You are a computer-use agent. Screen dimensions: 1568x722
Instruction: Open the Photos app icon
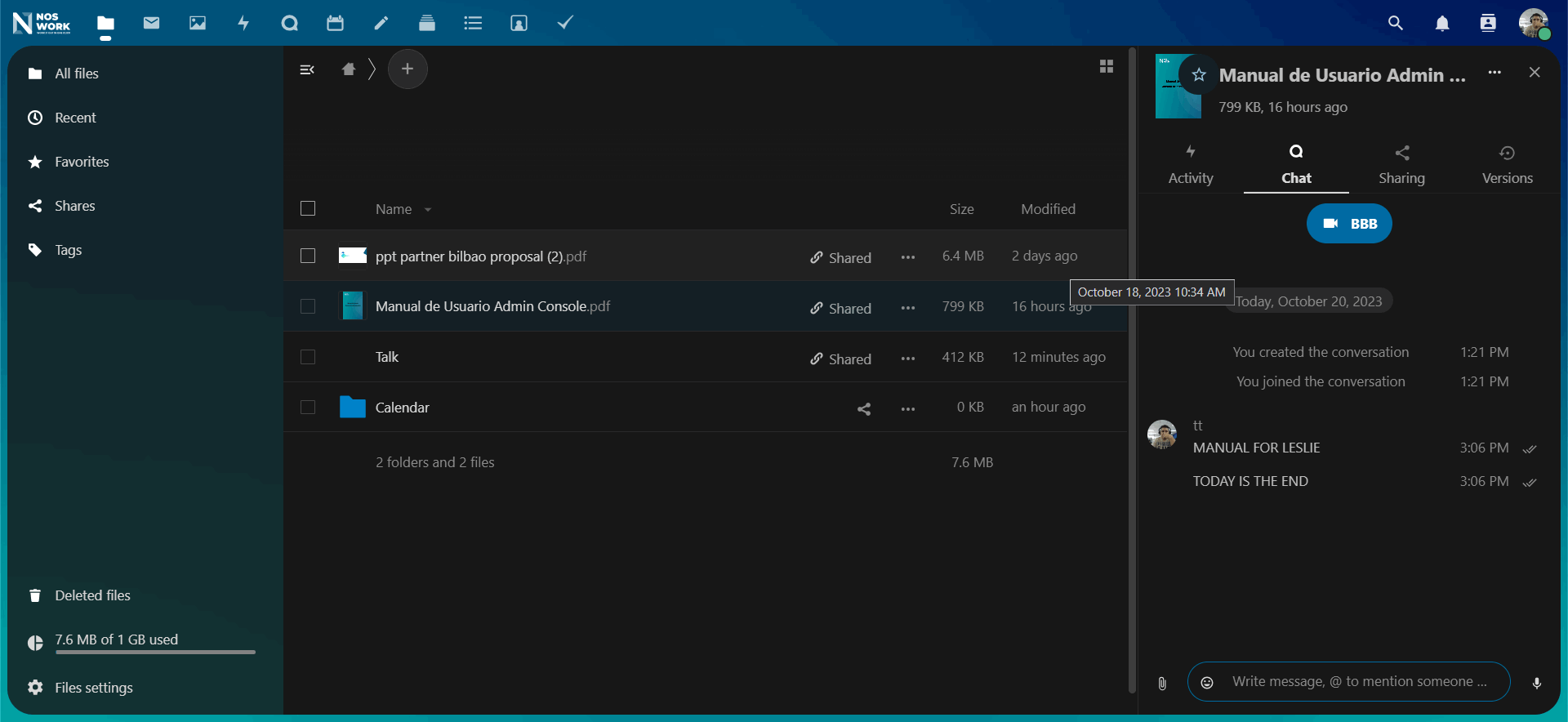pos(198,23)
